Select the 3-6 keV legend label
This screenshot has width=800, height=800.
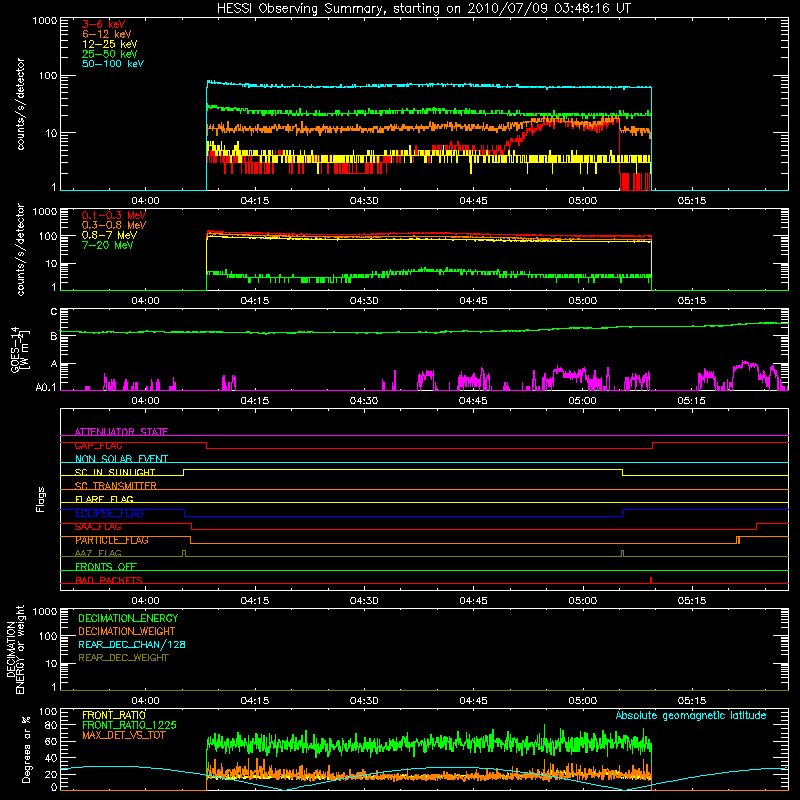pos(103,24)
